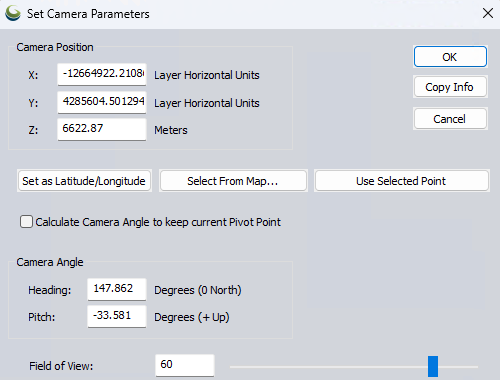Click the Field of View value box
Image resolution: width=500 pixels, height=380 pixels.
click(x=185, y=365)
